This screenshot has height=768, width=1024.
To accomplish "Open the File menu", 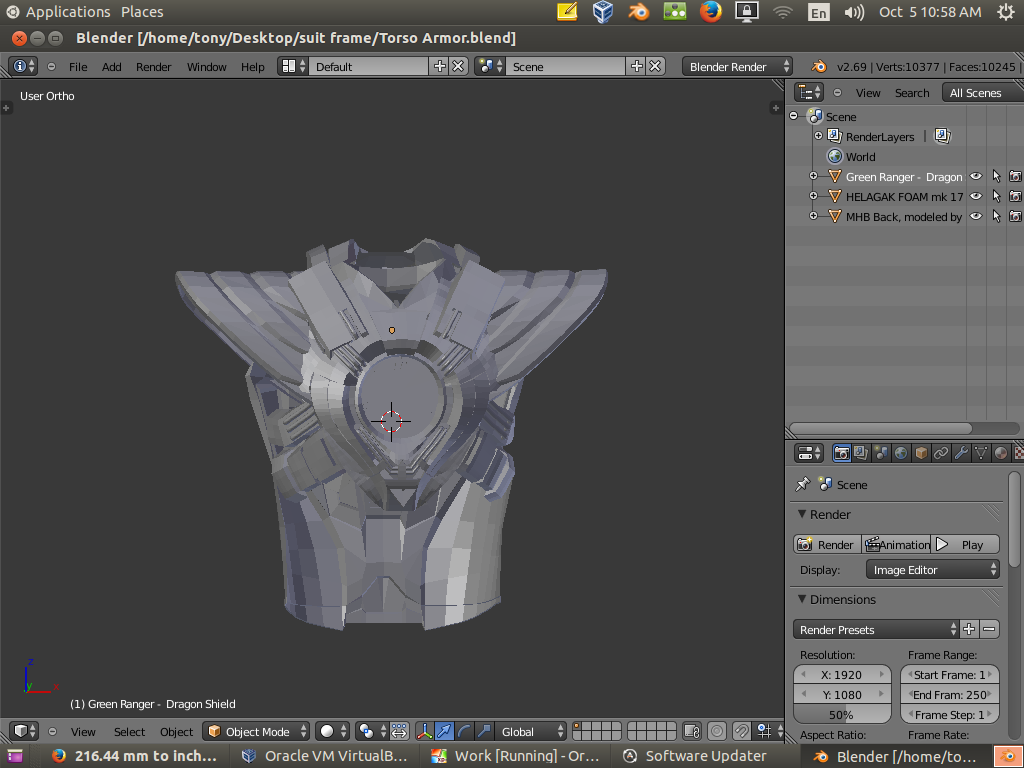I will point(78,67).
